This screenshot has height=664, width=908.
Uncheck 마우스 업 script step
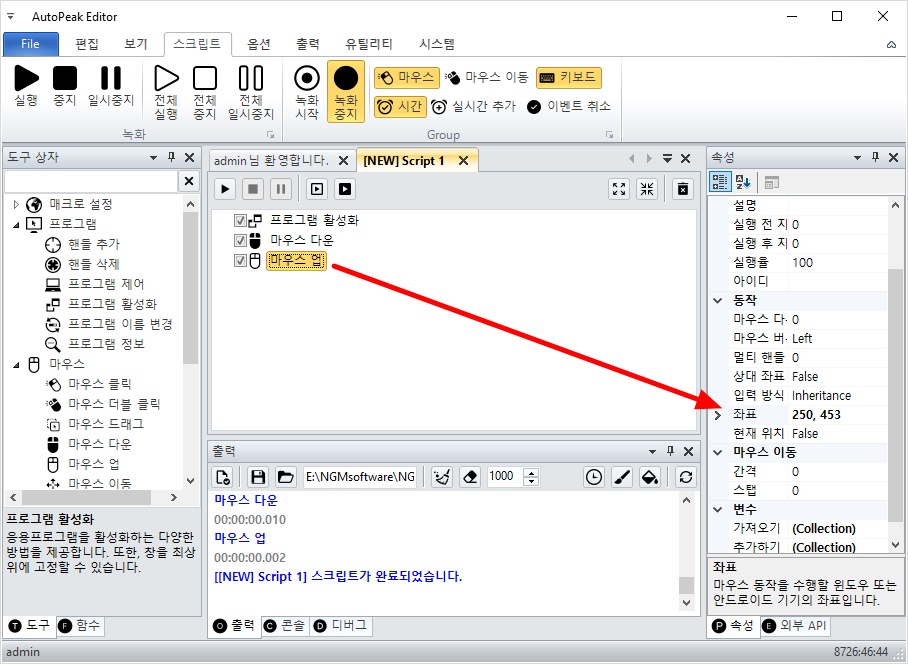coord(240,261)
